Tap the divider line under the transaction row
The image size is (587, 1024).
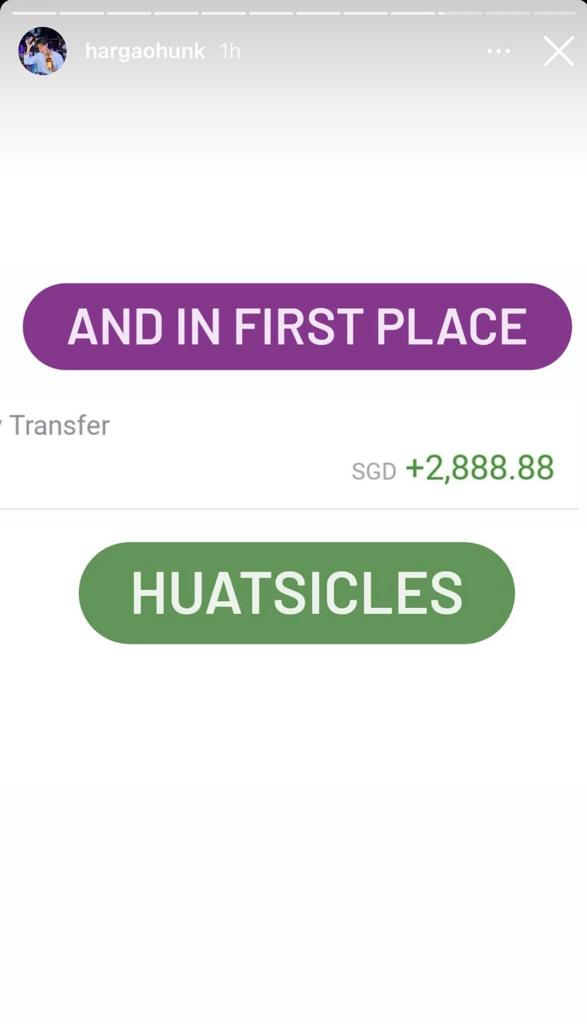pyautogui.click(x=289, y=509)
